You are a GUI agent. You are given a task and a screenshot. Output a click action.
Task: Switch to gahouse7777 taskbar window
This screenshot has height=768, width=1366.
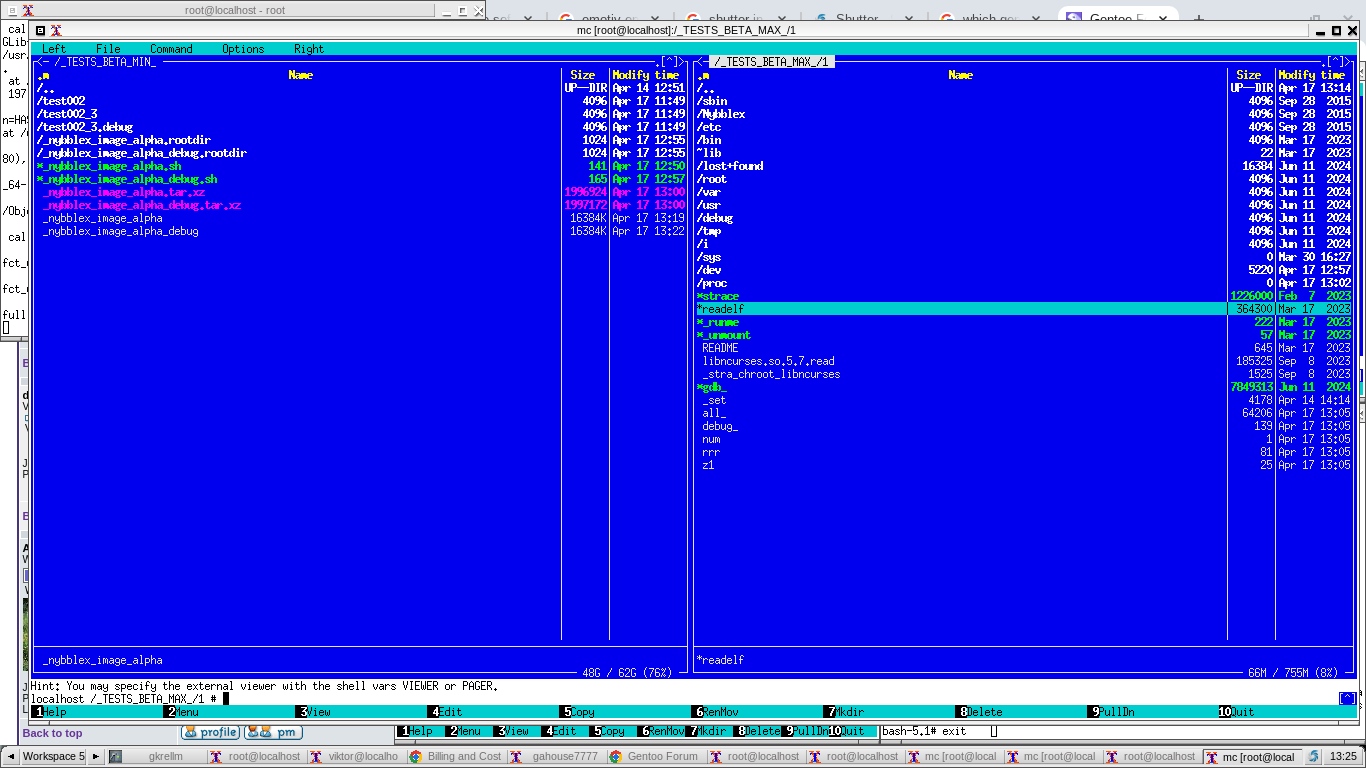point(555,757)
